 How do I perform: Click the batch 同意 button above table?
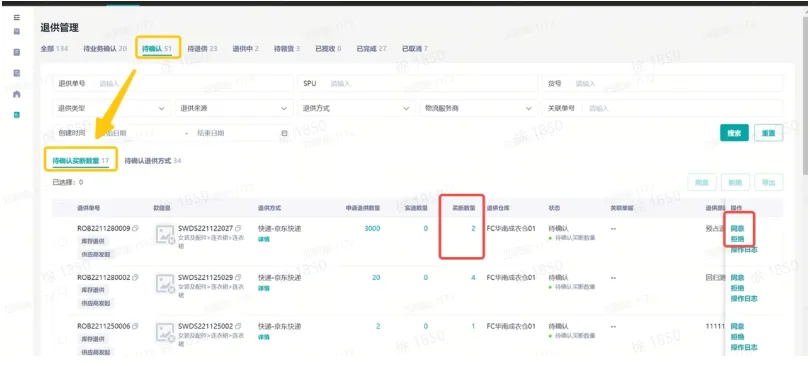click(x=702, y=182)
